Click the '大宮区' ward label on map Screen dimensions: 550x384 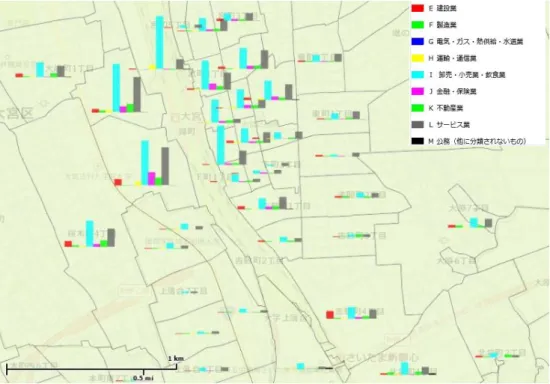tap(16, 114)
